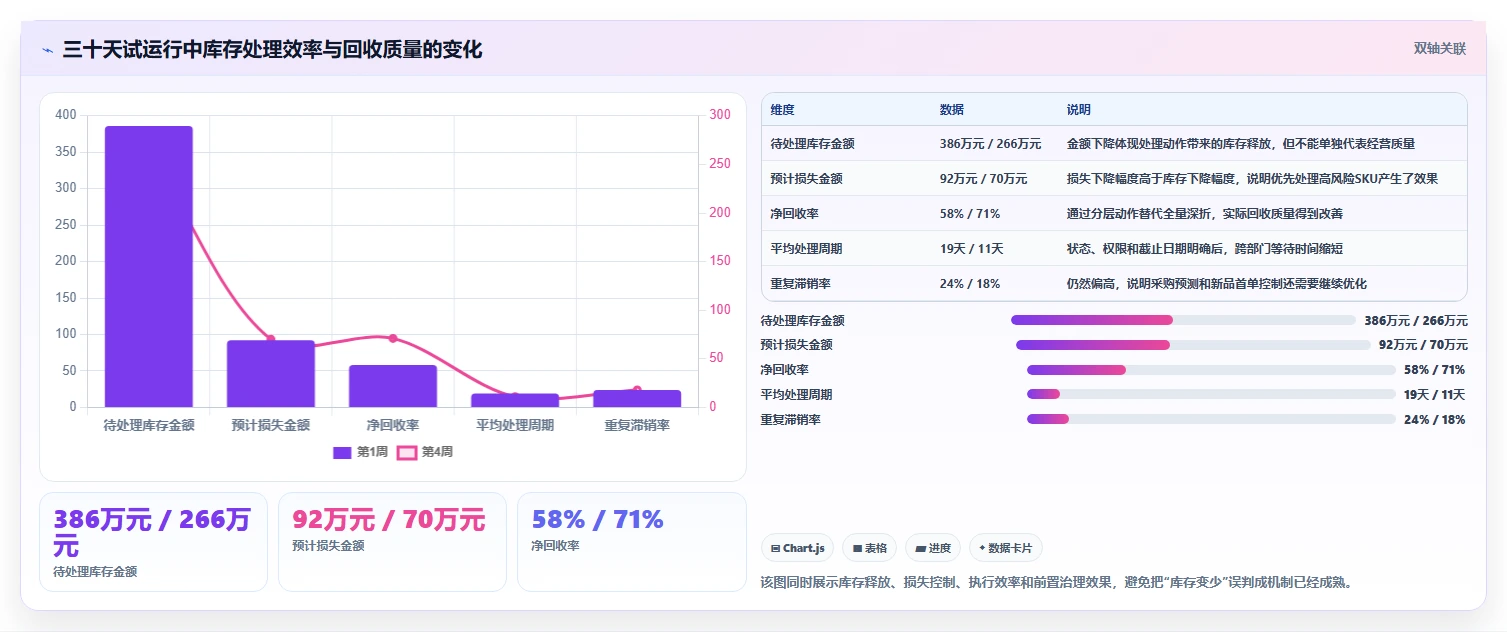Click the 净回收率 bar in chart
1507x632 pixels.
(393, 386)
